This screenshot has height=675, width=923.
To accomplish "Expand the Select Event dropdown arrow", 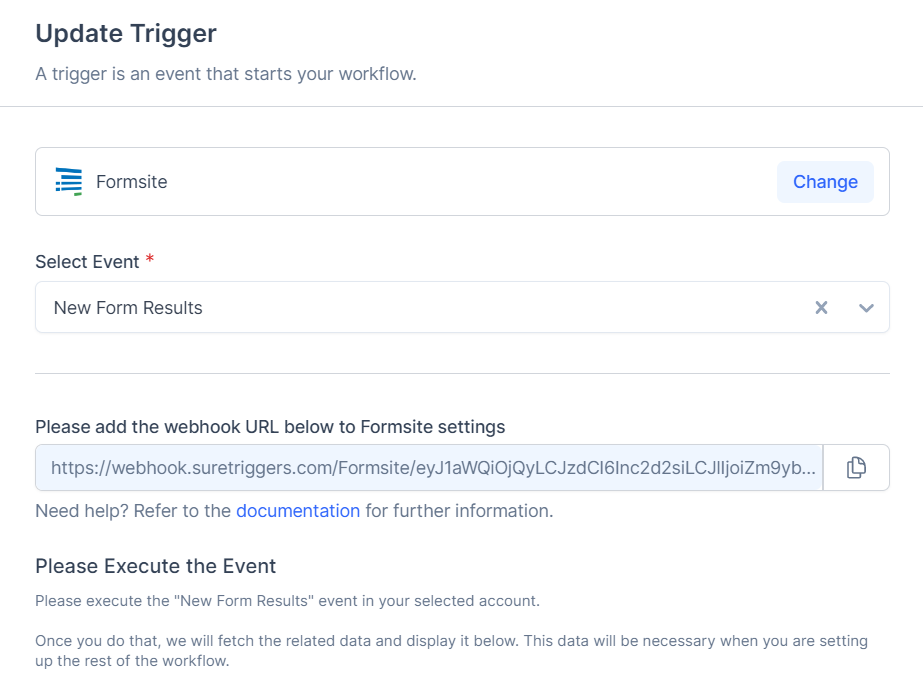I will click(x=866, y=308).
